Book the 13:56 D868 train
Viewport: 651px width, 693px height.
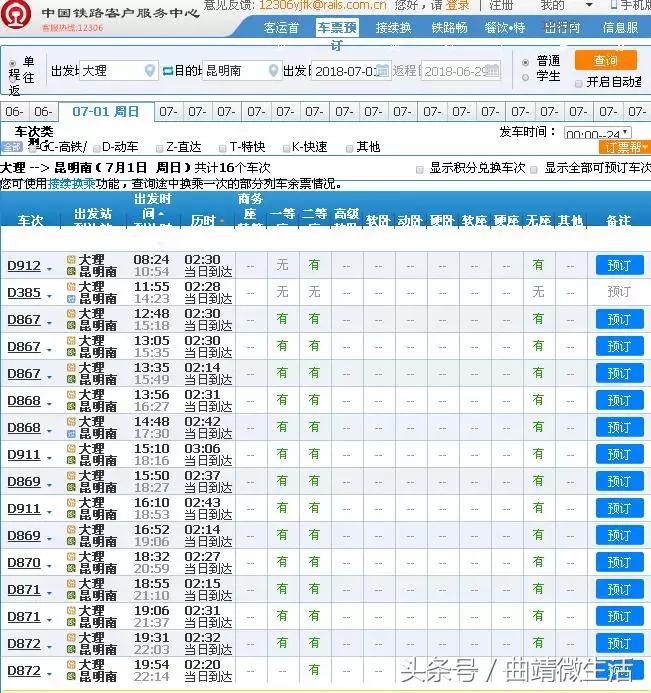tap(619, 400)
